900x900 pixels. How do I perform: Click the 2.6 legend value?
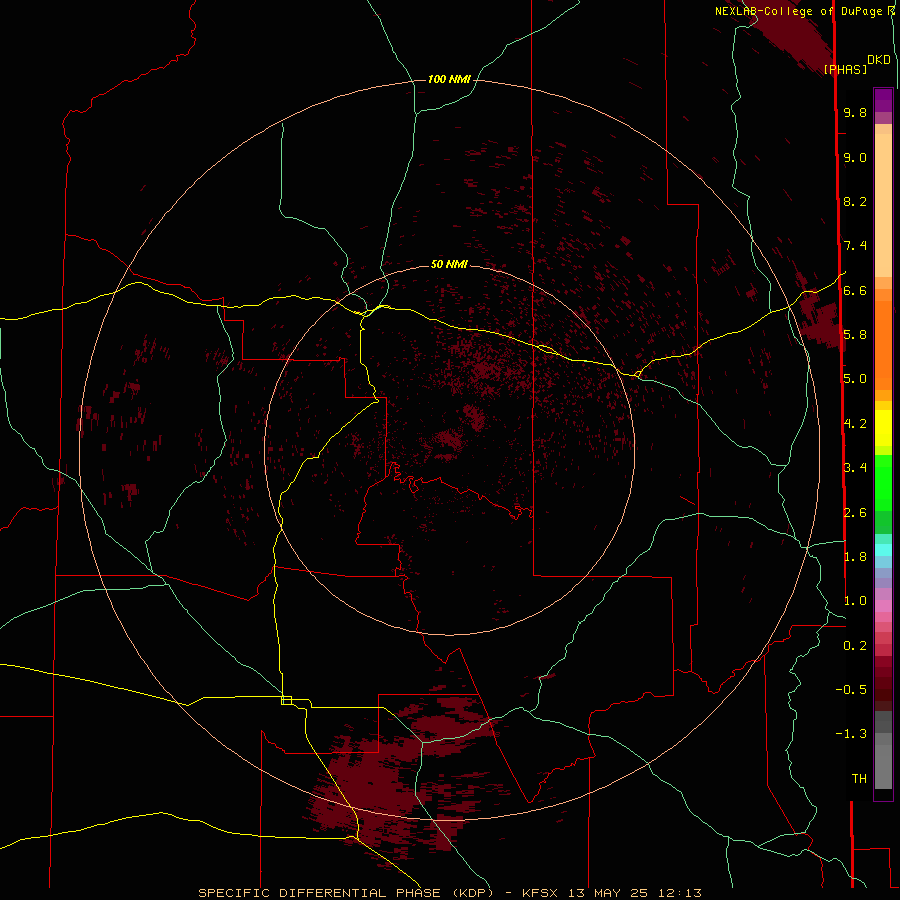(x=855, y=513)
